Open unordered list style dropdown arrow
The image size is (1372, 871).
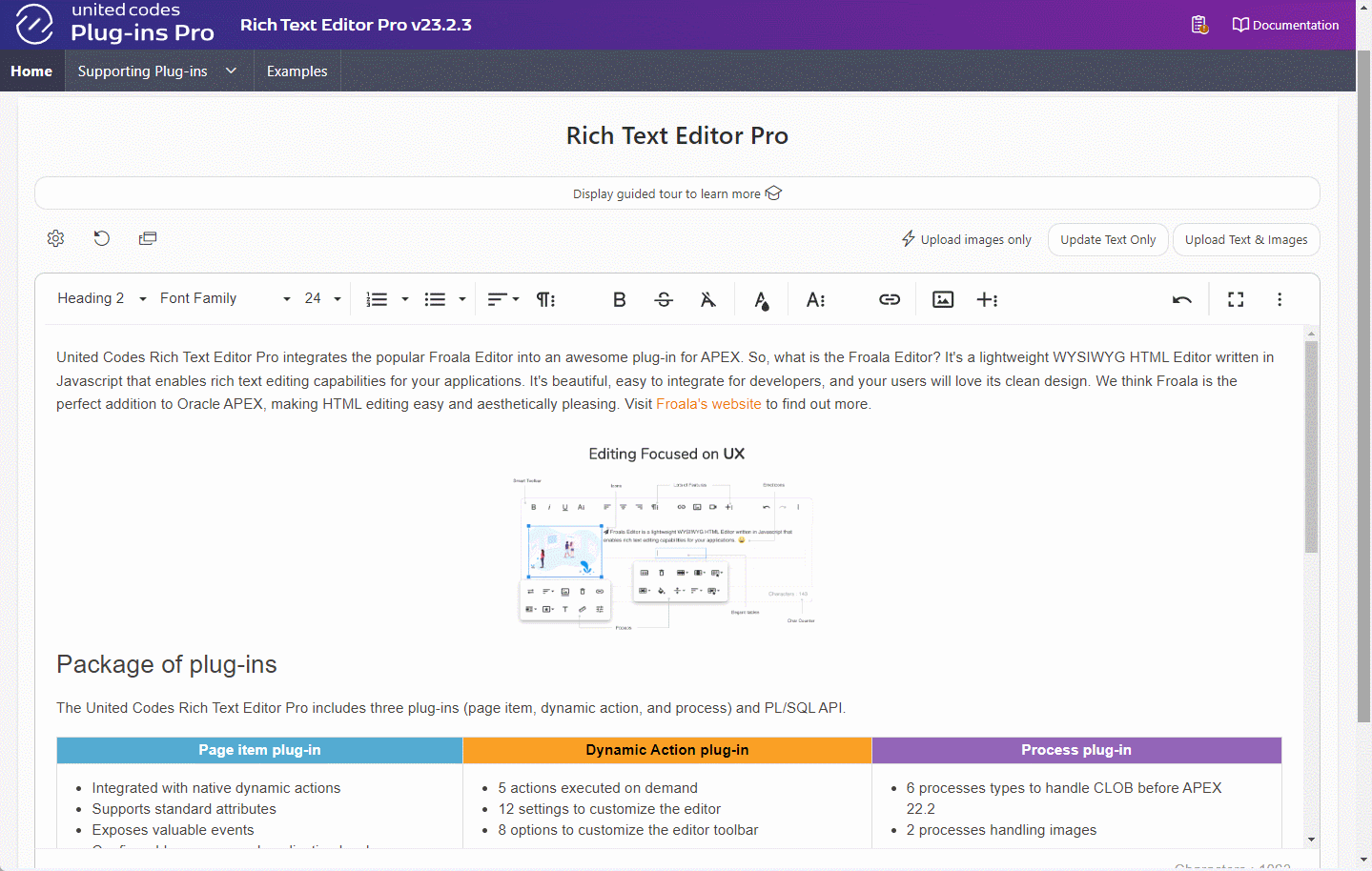[x=462, y=299]
